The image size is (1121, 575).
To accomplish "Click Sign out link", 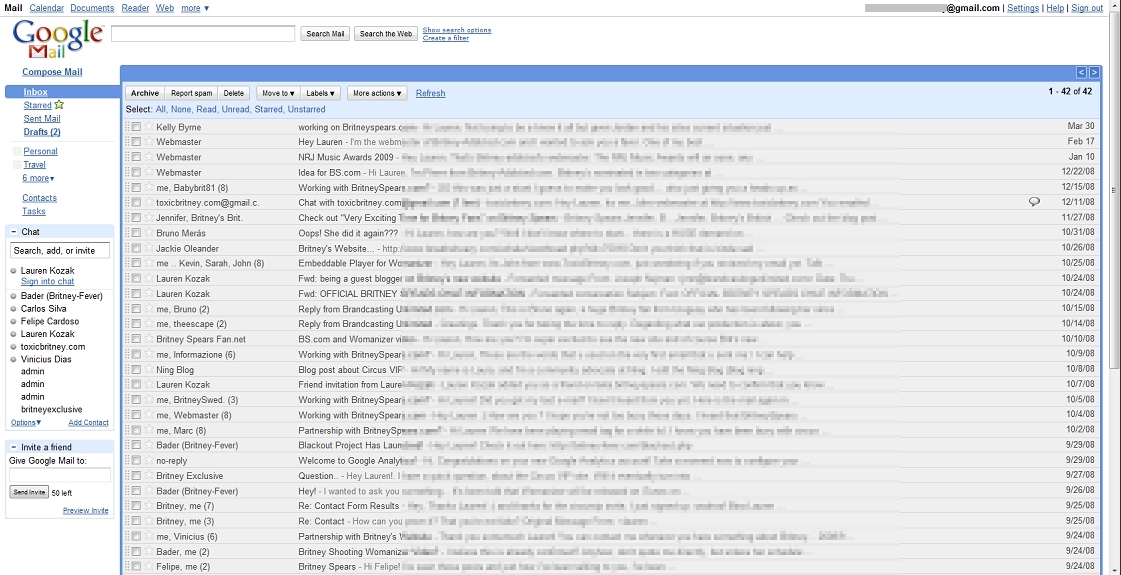I will coord(1087,8).
